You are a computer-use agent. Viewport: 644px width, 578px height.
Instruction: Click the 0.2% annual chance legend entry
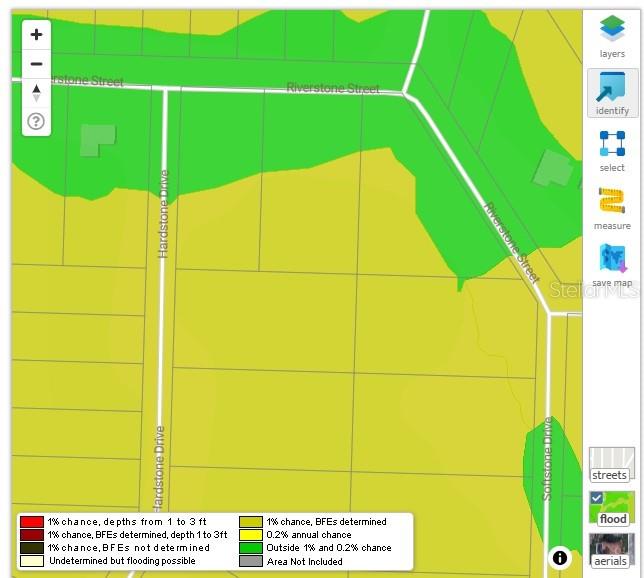pos(296,535)
